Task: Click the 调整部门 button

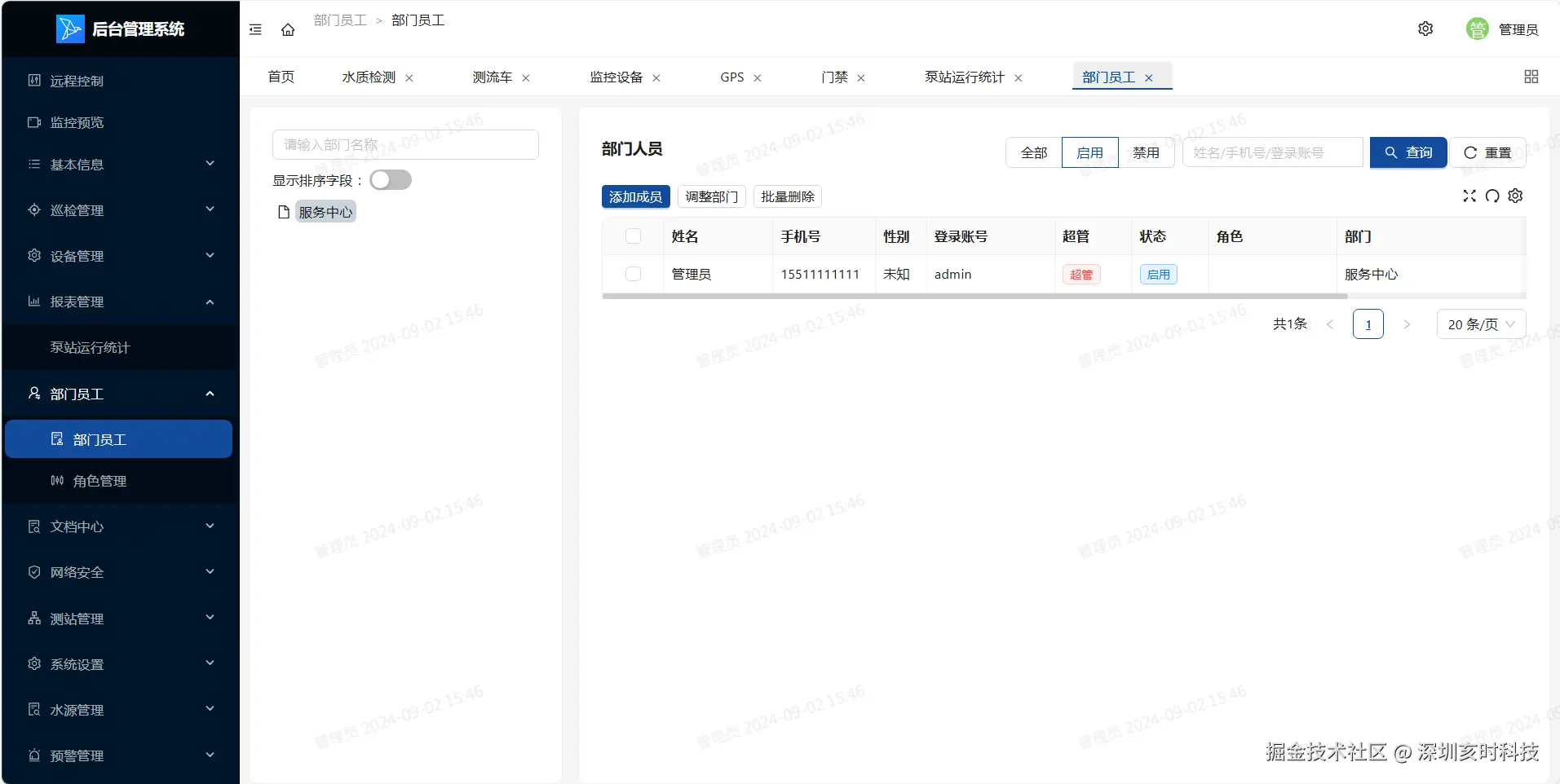Action: point(711,196)
